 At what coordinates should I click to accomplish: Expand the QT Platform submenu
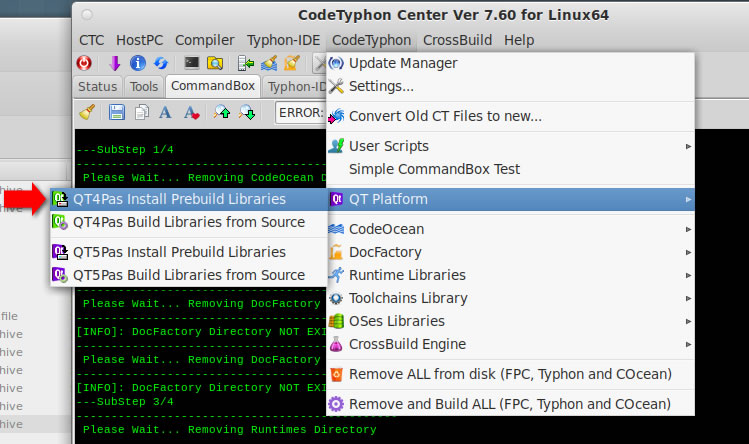pos(510,199)
